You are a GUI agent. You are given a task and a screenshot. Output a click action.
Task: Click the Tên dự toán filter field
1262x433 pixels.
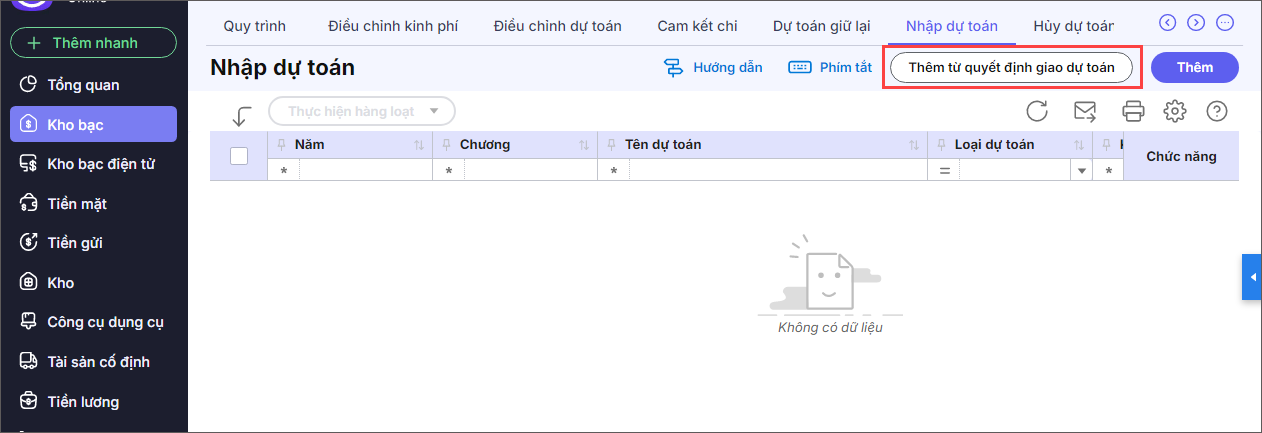coord(776,171)
